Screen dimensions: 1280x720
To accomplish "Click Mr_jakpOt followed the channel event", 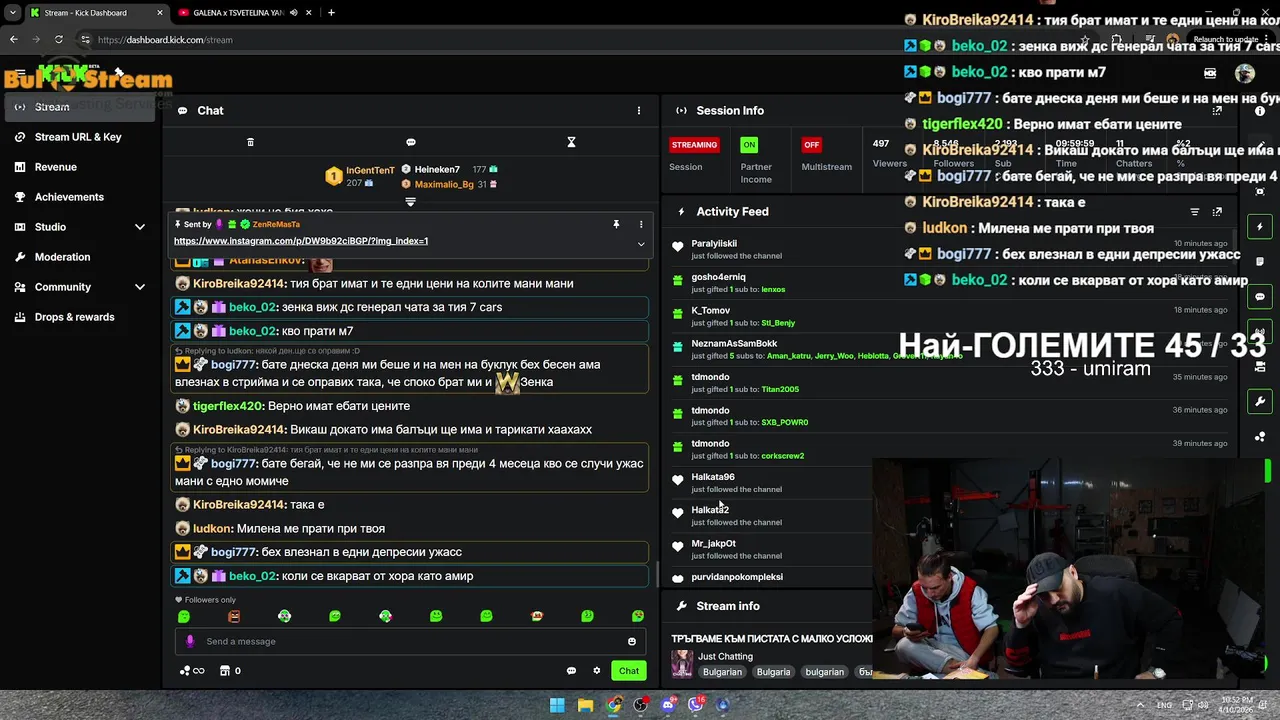I will (x=770, y=549).
